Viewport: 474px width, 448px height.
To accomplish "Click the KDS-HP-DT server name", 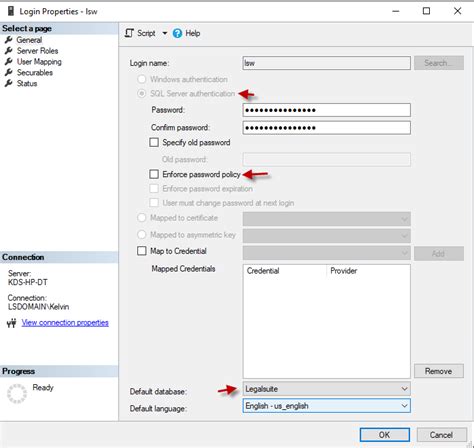I will (x=28, y=282).
